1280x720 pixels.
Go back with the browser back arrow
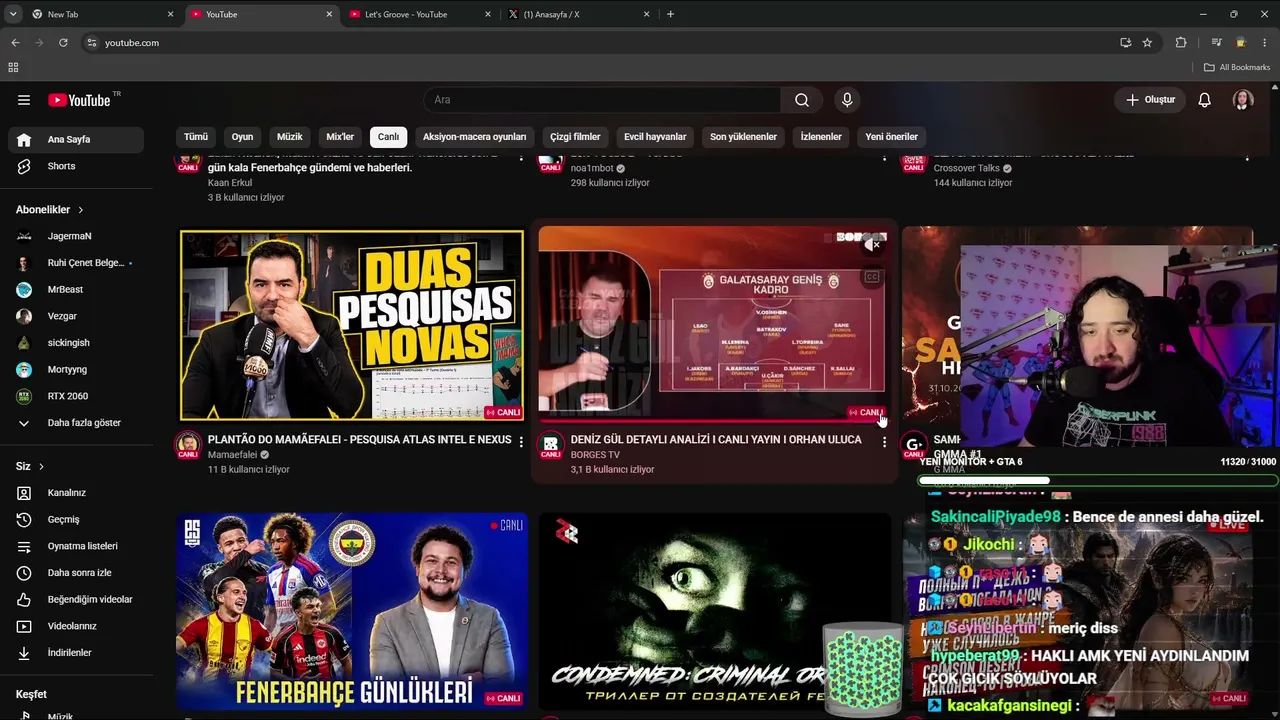click(15, 43)
